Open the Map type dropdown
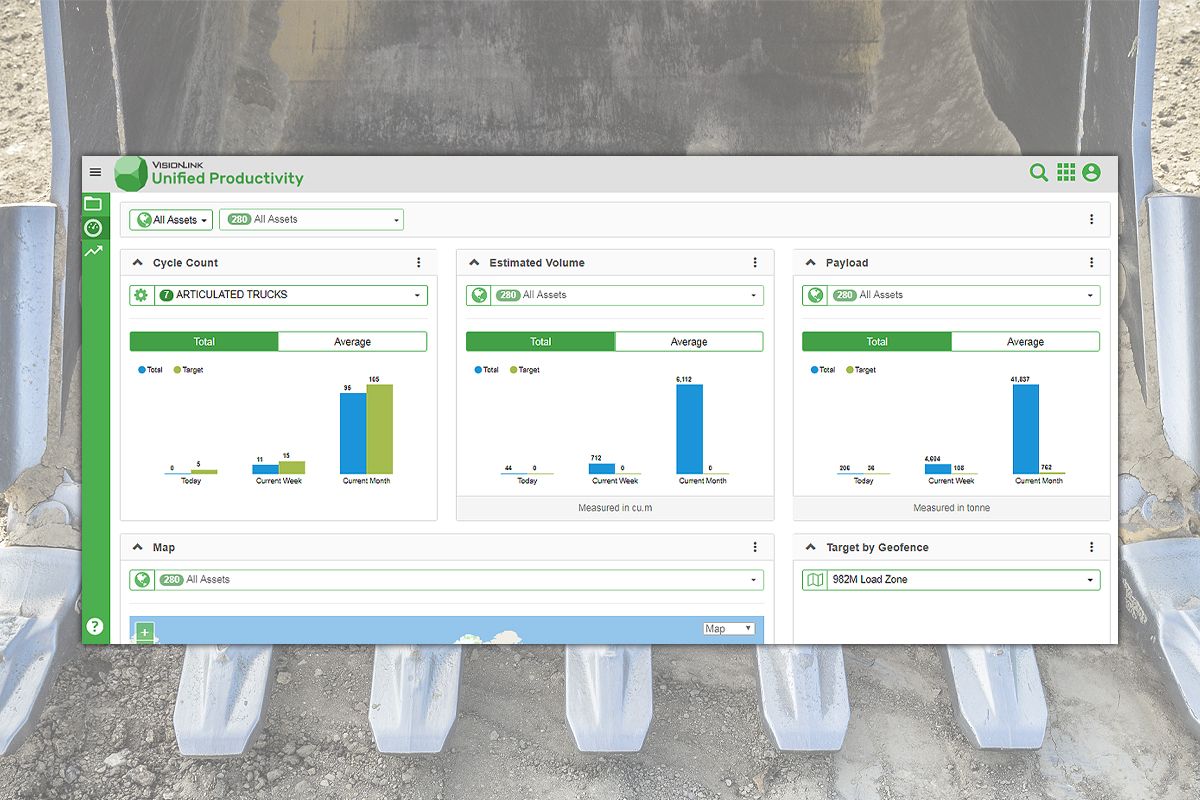 coord(729,629)
